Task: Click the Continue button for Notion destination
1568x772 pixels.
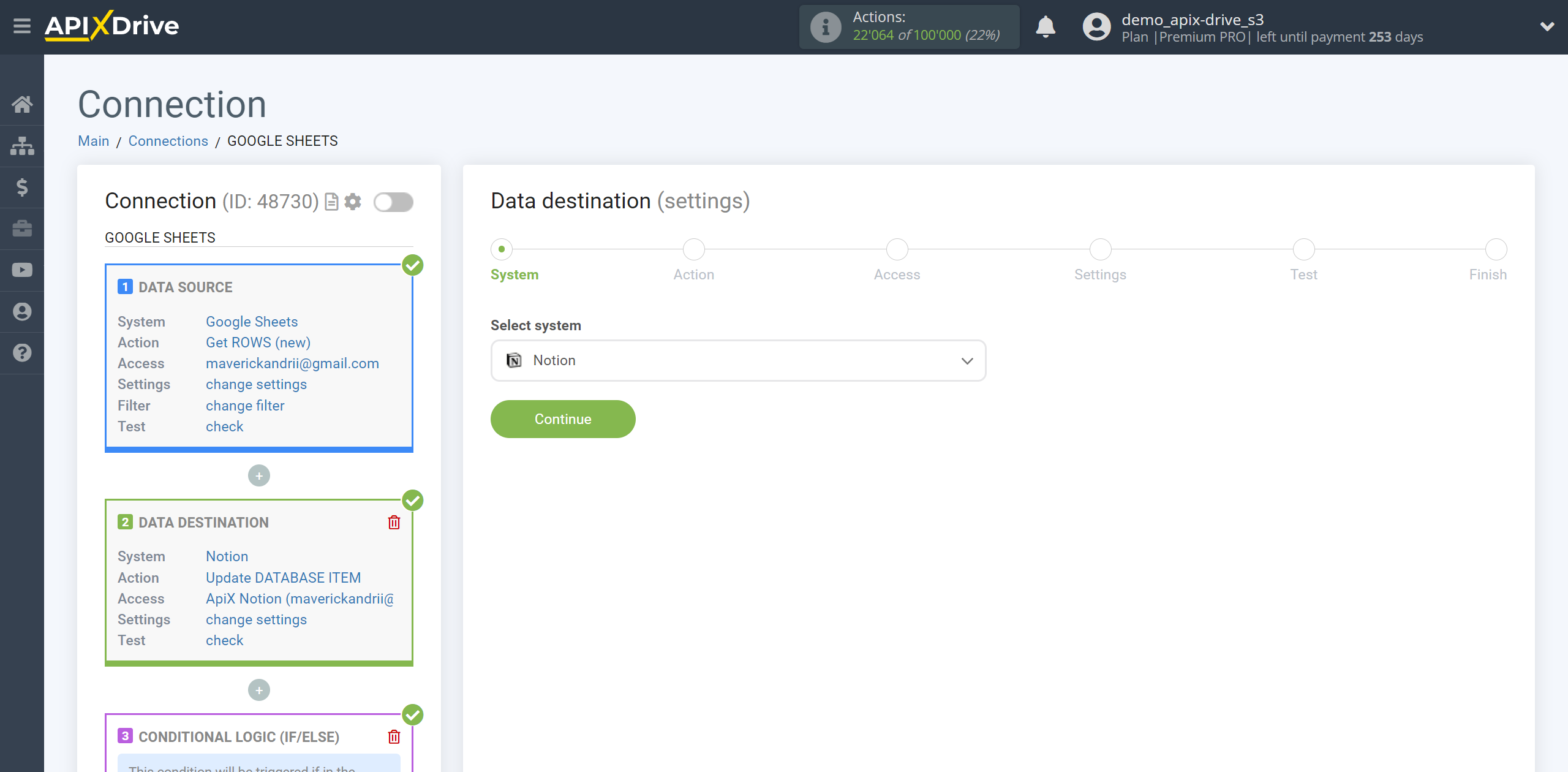Action: [562, 419]
